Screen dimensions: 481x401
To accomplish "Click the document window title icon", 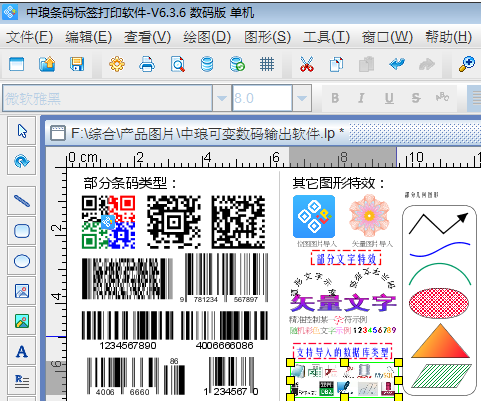I will [58, 133].
